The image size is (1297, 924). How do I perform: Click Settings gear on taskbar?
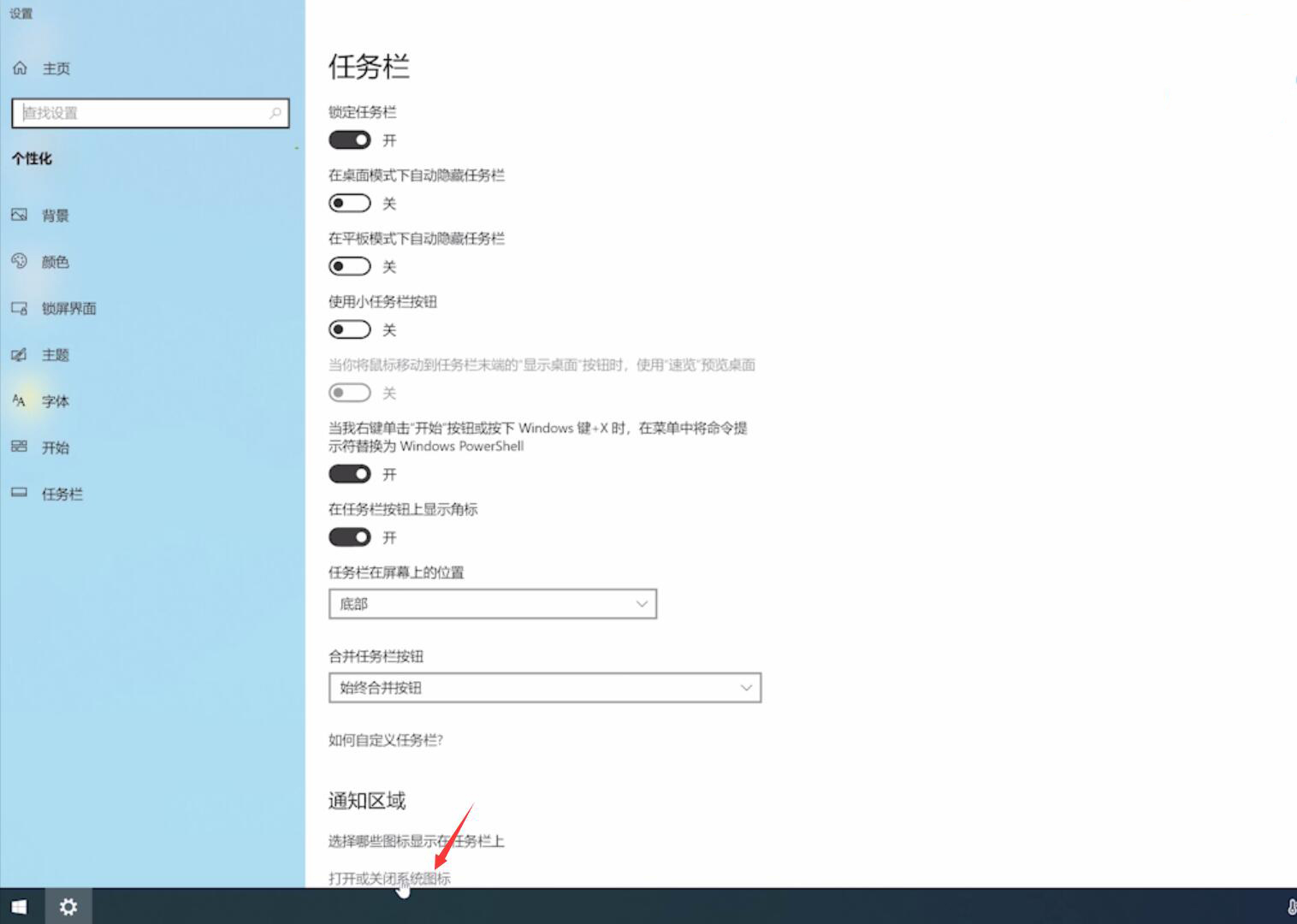click(68, 906)
